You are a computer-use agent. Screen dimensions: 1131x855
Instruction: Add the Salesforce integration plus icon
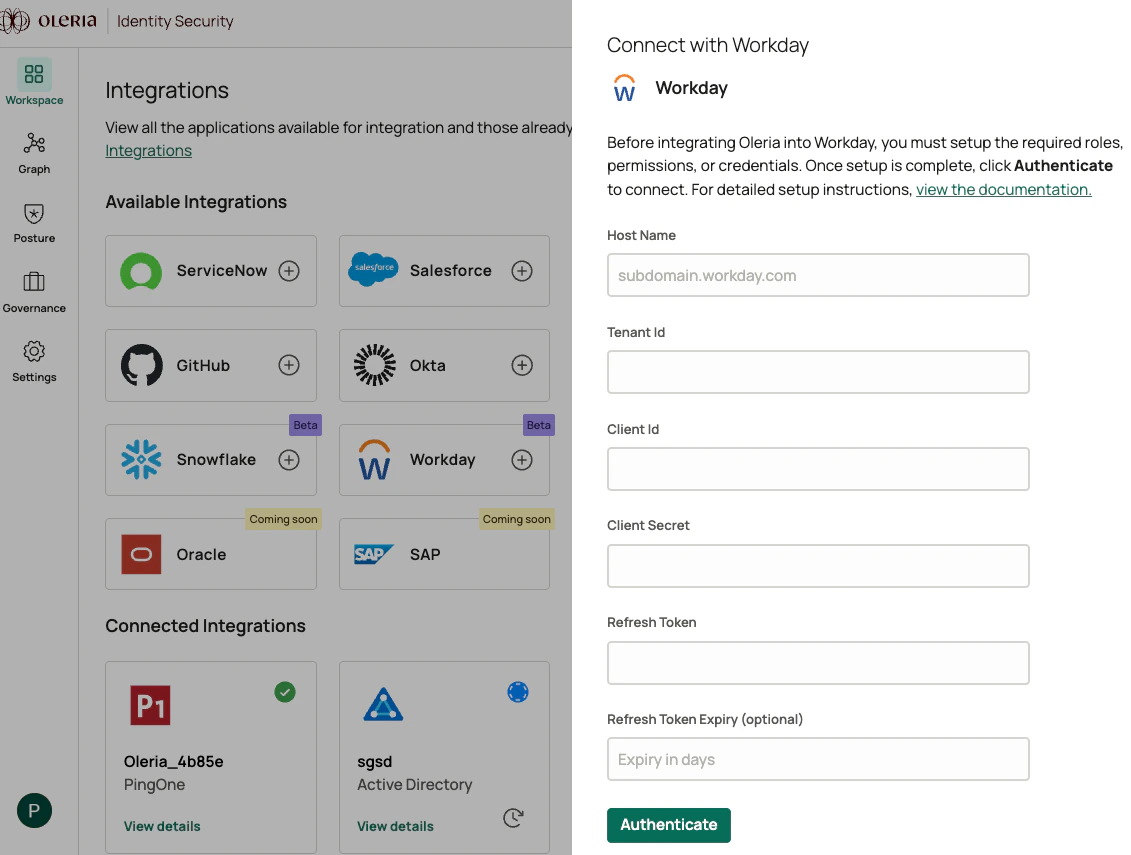tap(522, 271)
